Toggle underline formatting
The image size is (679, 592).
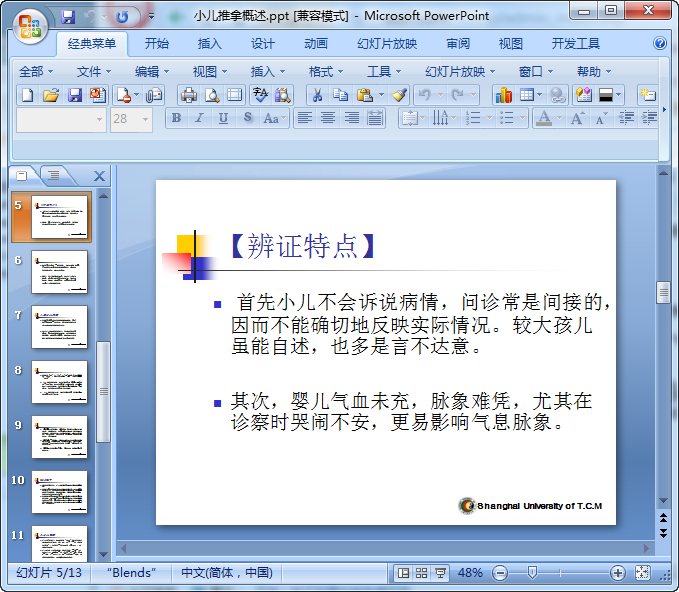tap(222, 118)
